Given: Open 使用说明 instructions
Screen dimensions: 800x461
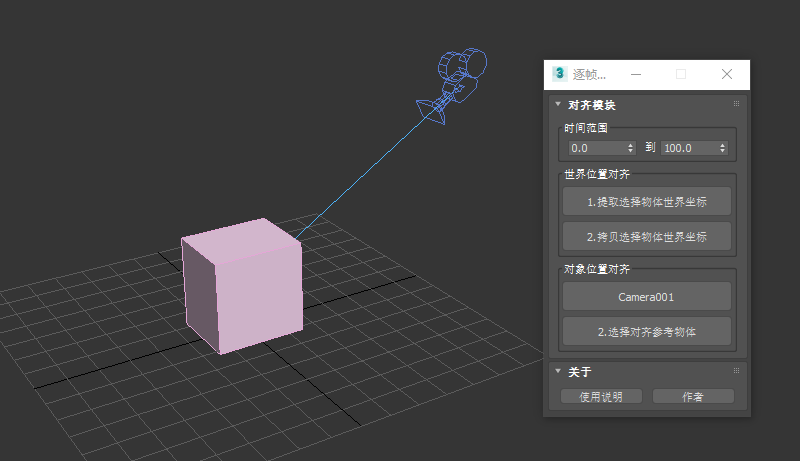Looking at the screenshot, I should coord(600,396).
